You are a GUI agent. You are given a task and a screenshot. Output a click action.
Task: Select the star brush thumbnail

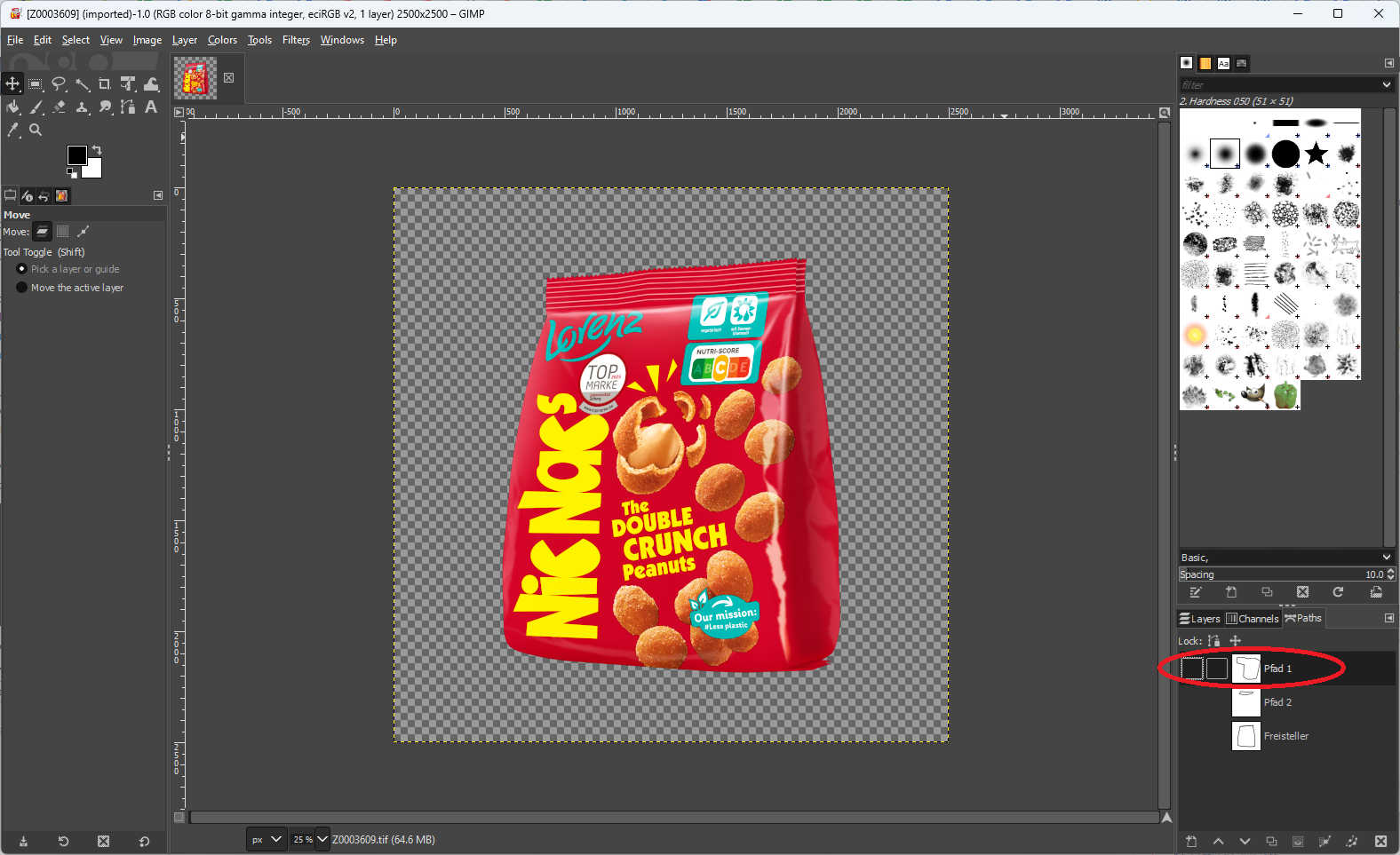(x=1316, y=154)
